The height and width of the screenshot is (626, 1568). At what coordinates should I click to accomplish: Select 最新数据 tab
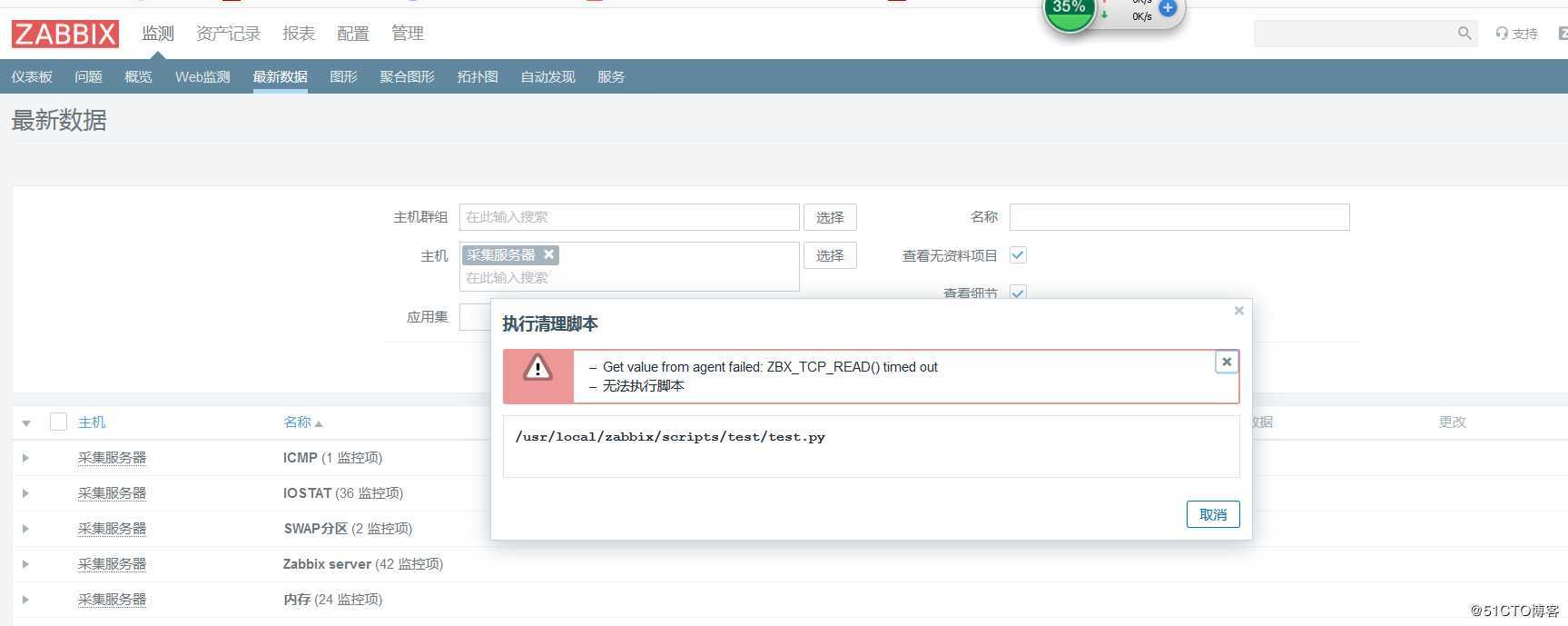pyautogui.click(x=280, y=76)
